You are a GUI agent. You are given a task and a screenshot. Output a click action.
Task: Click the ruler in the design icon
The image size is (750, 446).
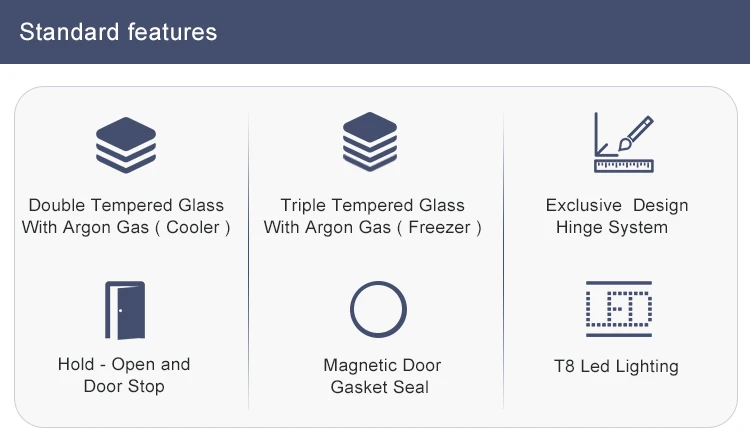pyautogui.click(x=624, y=166)
